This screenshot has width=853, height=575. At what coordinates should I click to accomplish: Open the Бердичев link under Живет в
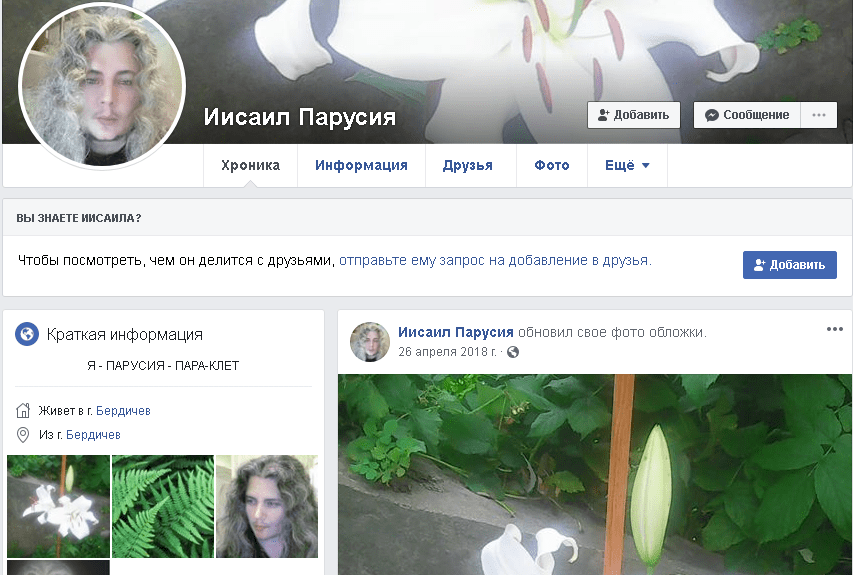point(123,411)
